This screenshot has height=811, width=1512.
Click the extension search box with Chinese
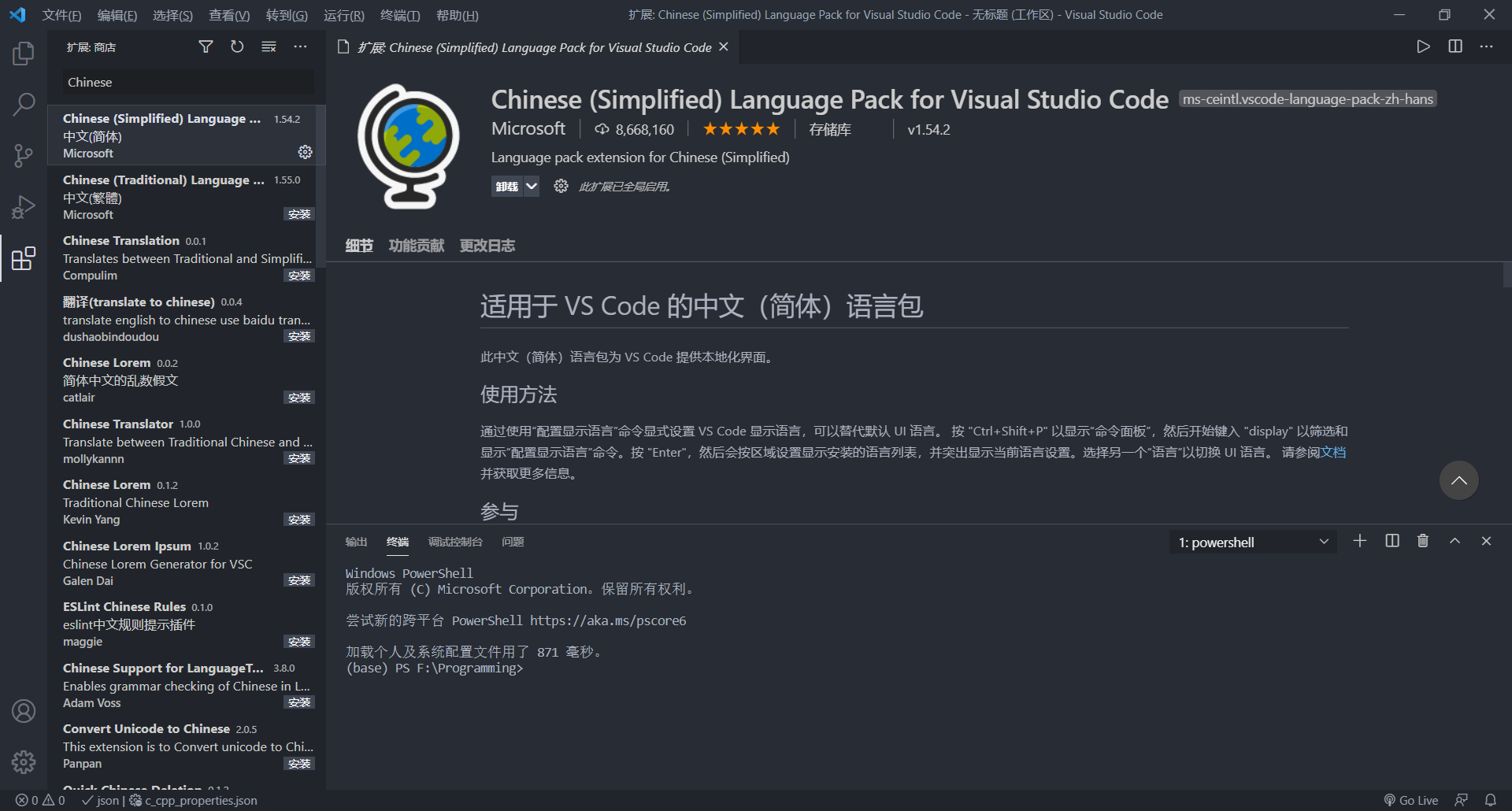(188, 82)
